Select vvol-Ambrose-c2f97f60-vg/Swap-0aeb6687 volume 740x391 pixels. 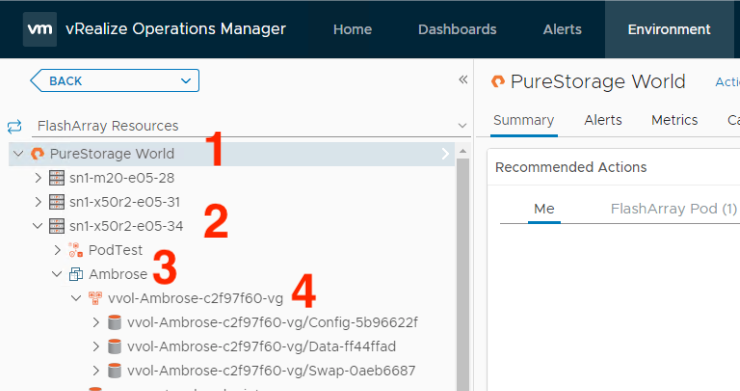(x=271, y=371)
